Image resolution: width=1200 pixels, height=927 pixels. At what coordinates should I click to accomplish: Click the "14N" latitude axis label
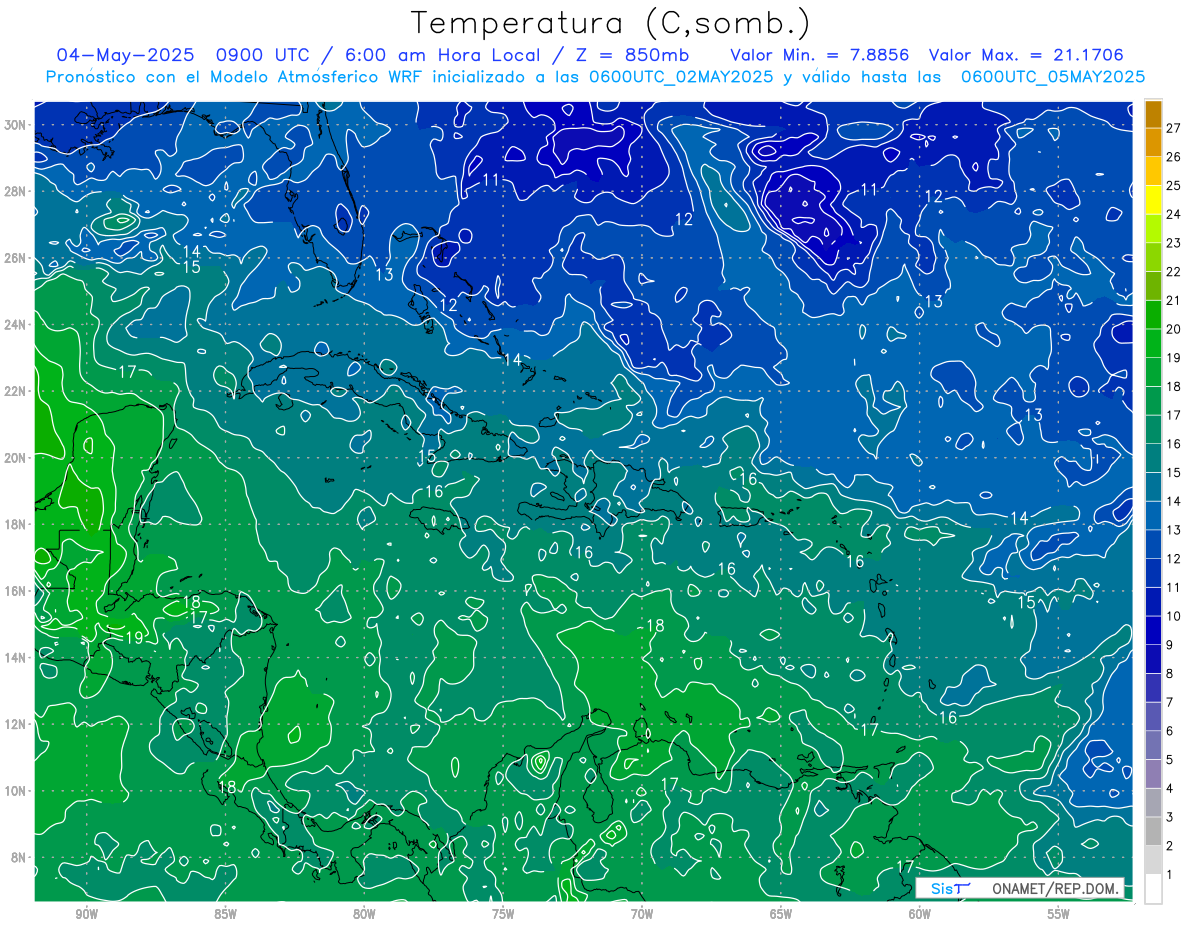click(x=15, y=657)
